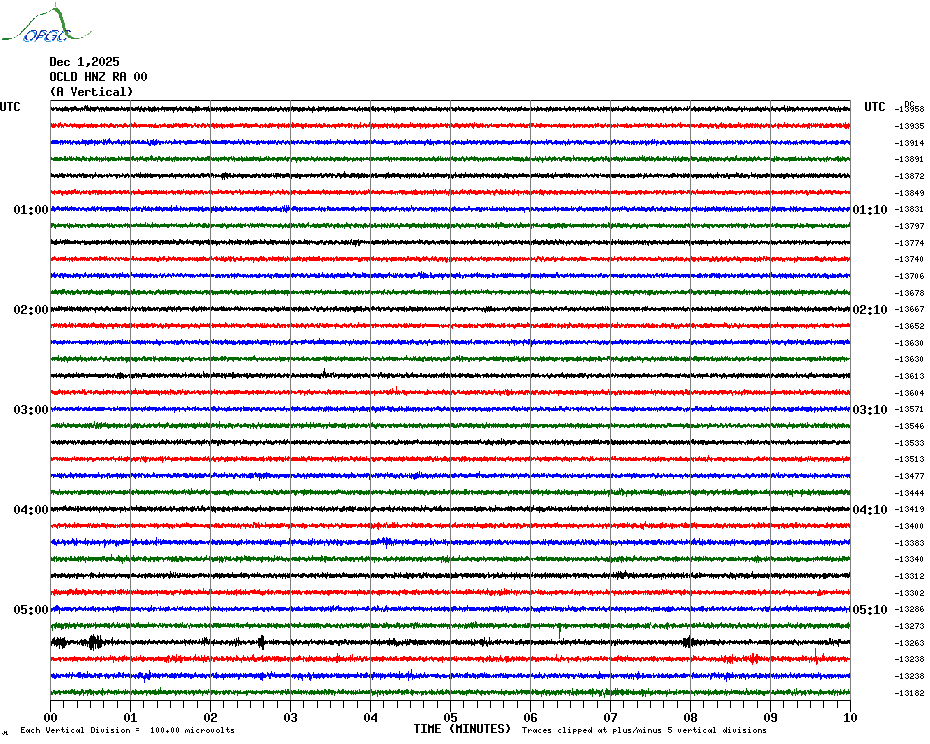The height and width of the screenshot is (744, 930).
Task: Click the DC value "-13914"
Action: click(909, 143)
